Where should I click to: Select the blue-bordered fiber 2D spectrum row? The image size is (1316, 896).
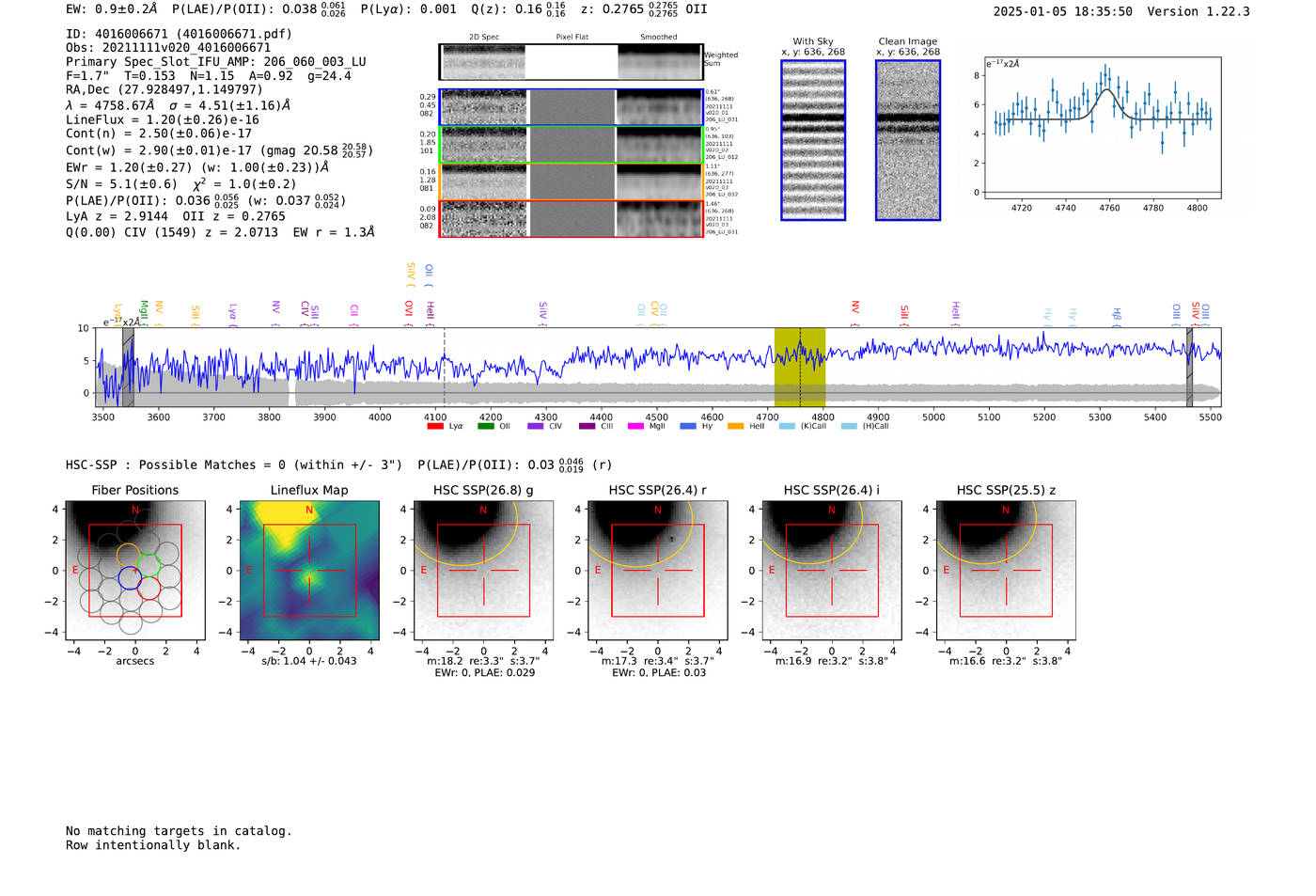point(571,107)
